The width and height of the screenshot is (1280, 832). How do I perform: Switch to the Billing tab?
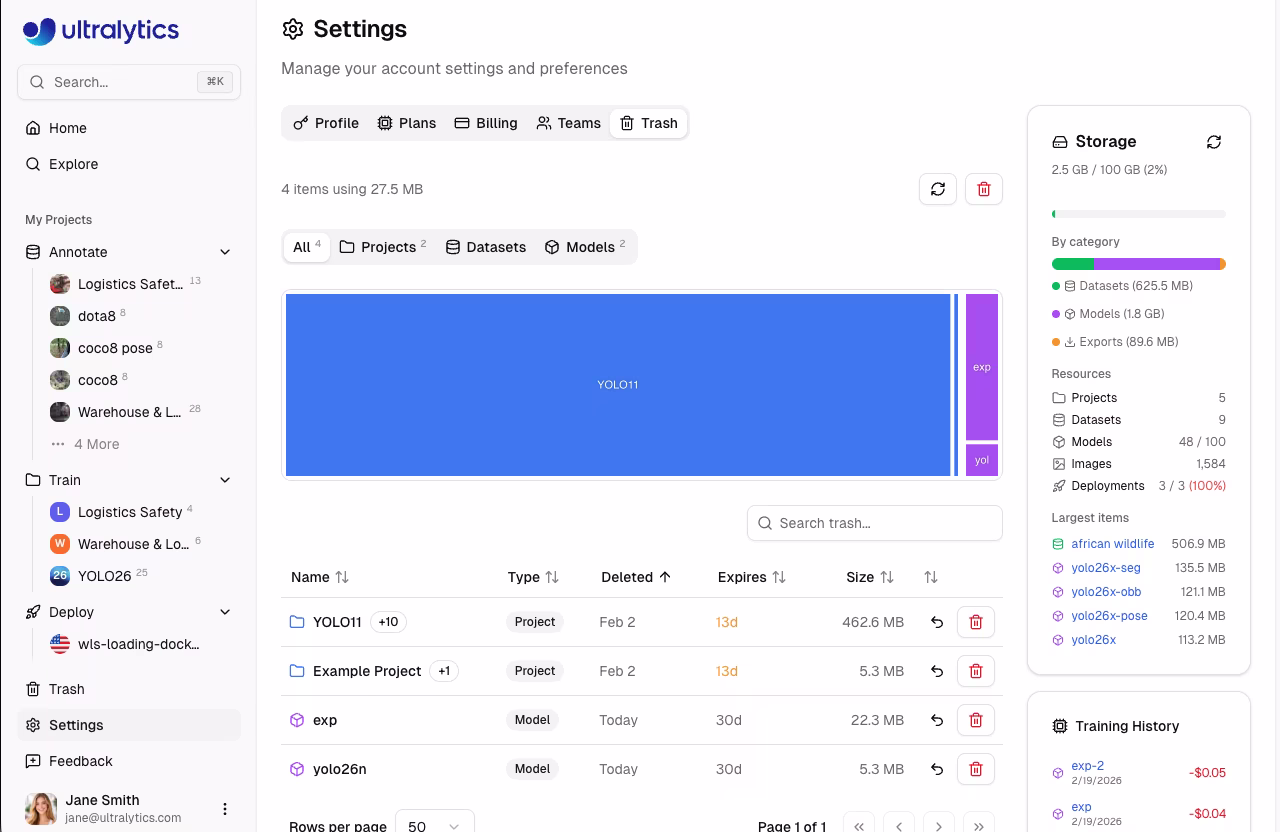[486, 123]
